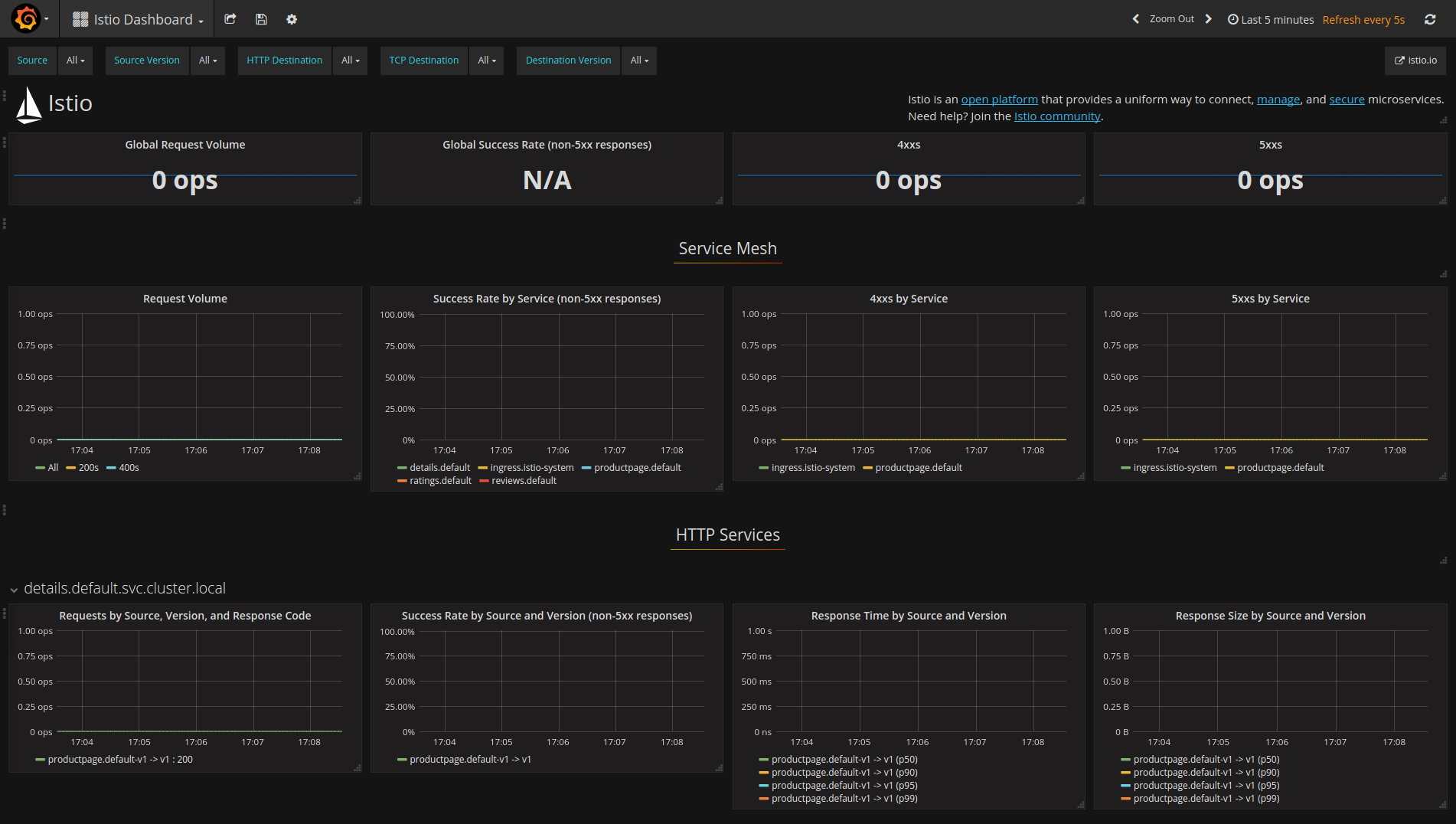Open dashboard settings via the gear icon
Viewport: 1456px width, 824px height.
[292, 18]
